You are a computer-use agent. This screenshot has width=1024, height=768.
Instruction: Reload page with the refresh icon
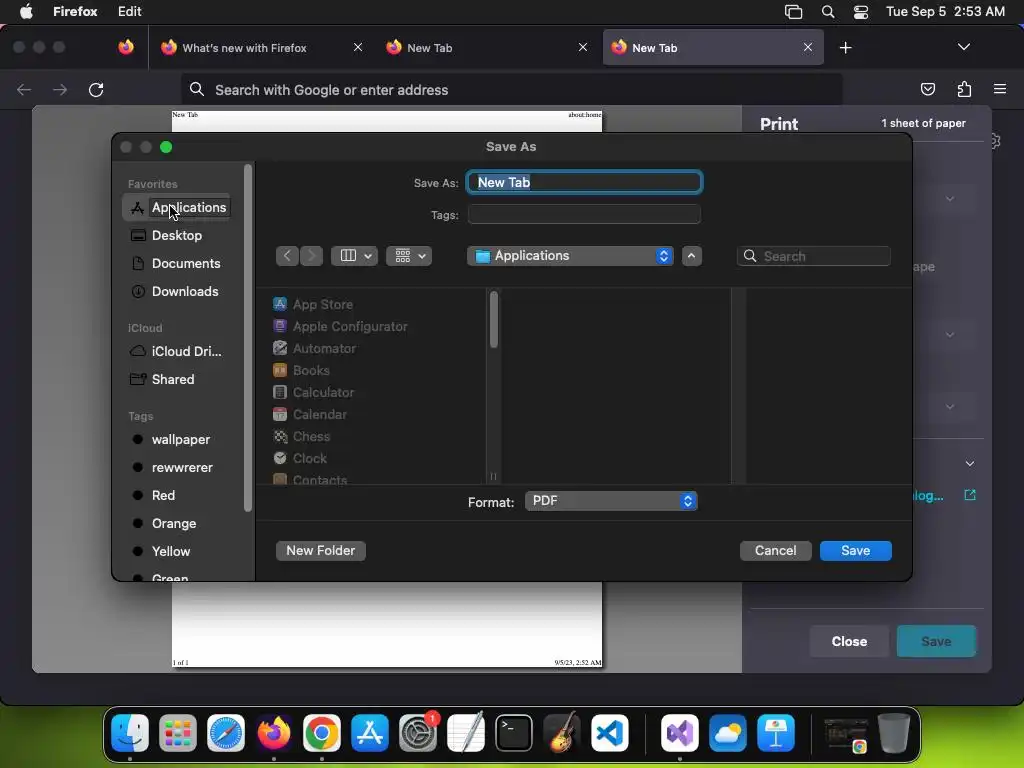coord(96,89)
